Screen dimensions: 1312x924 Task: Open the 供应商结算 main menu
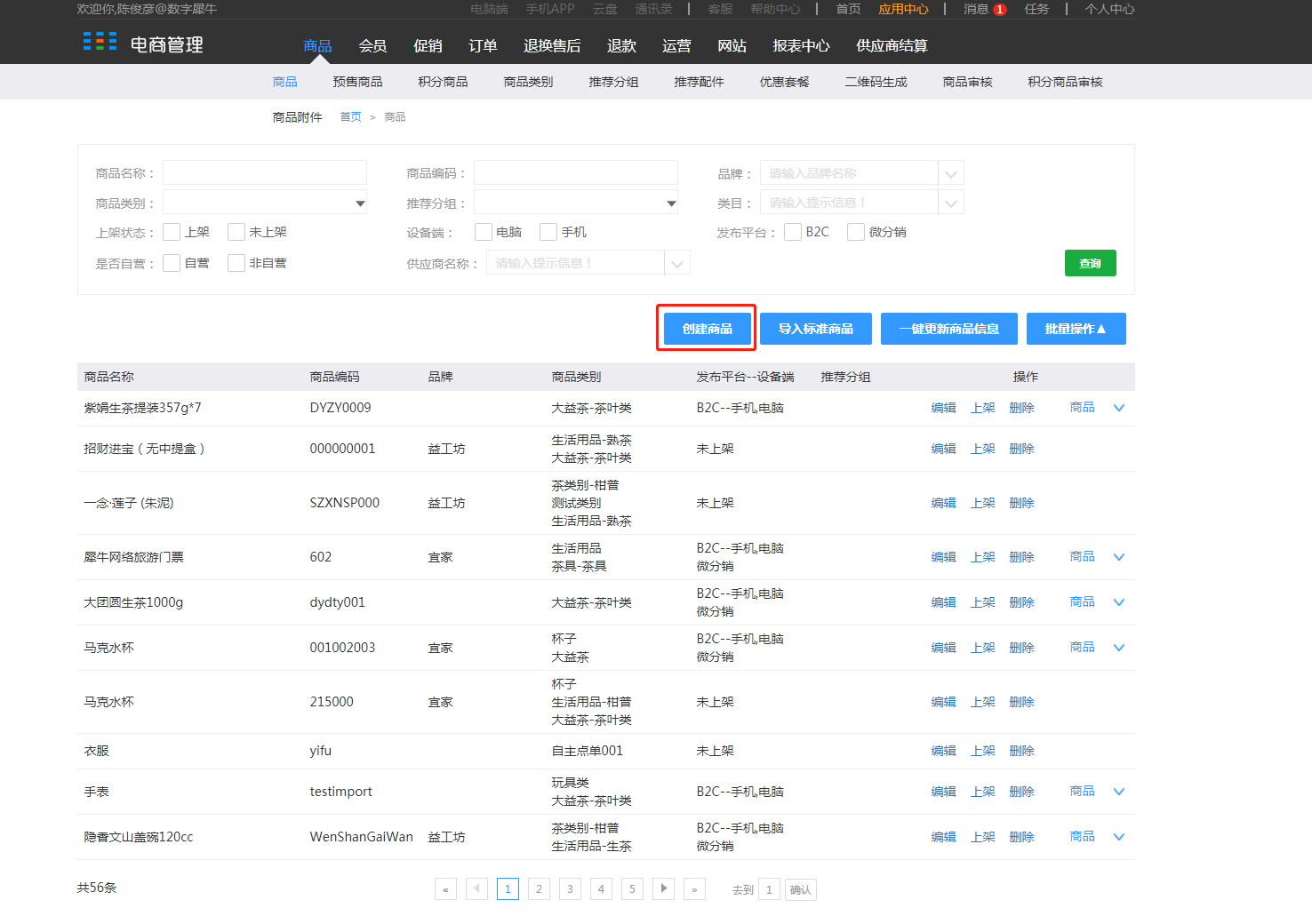click(892, 45)
